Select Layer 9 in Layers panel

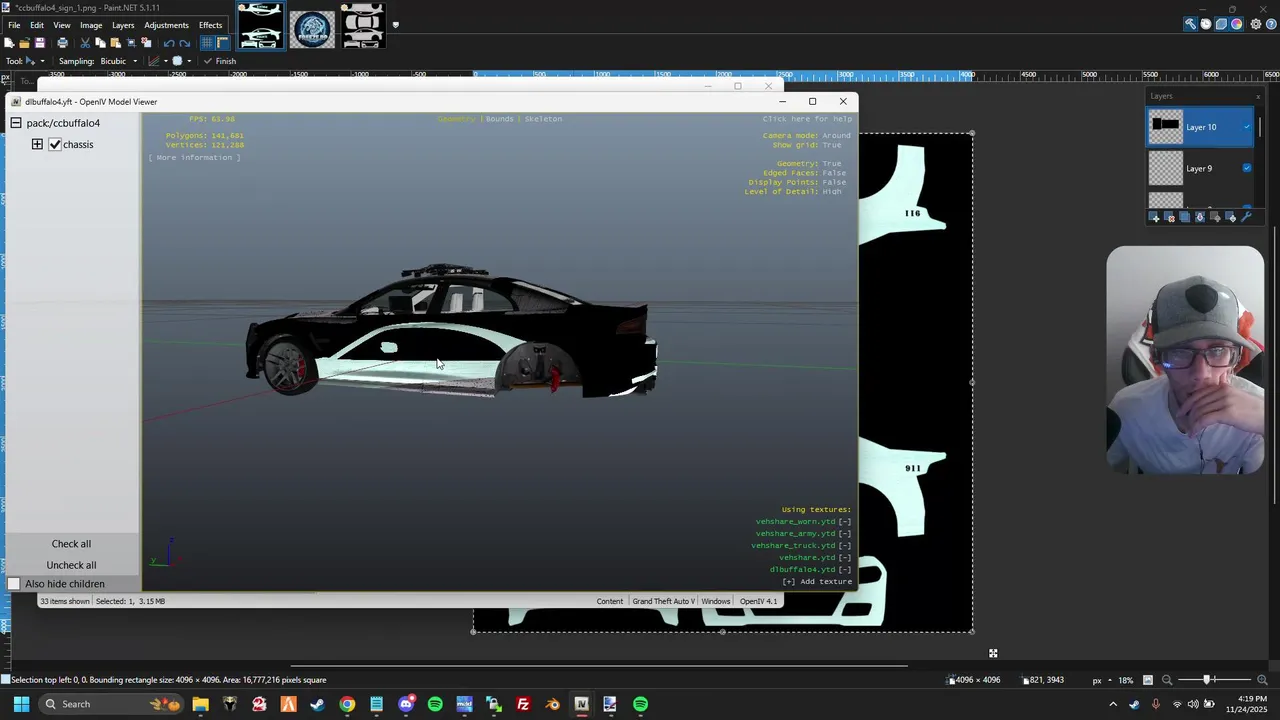point(1200,168)
